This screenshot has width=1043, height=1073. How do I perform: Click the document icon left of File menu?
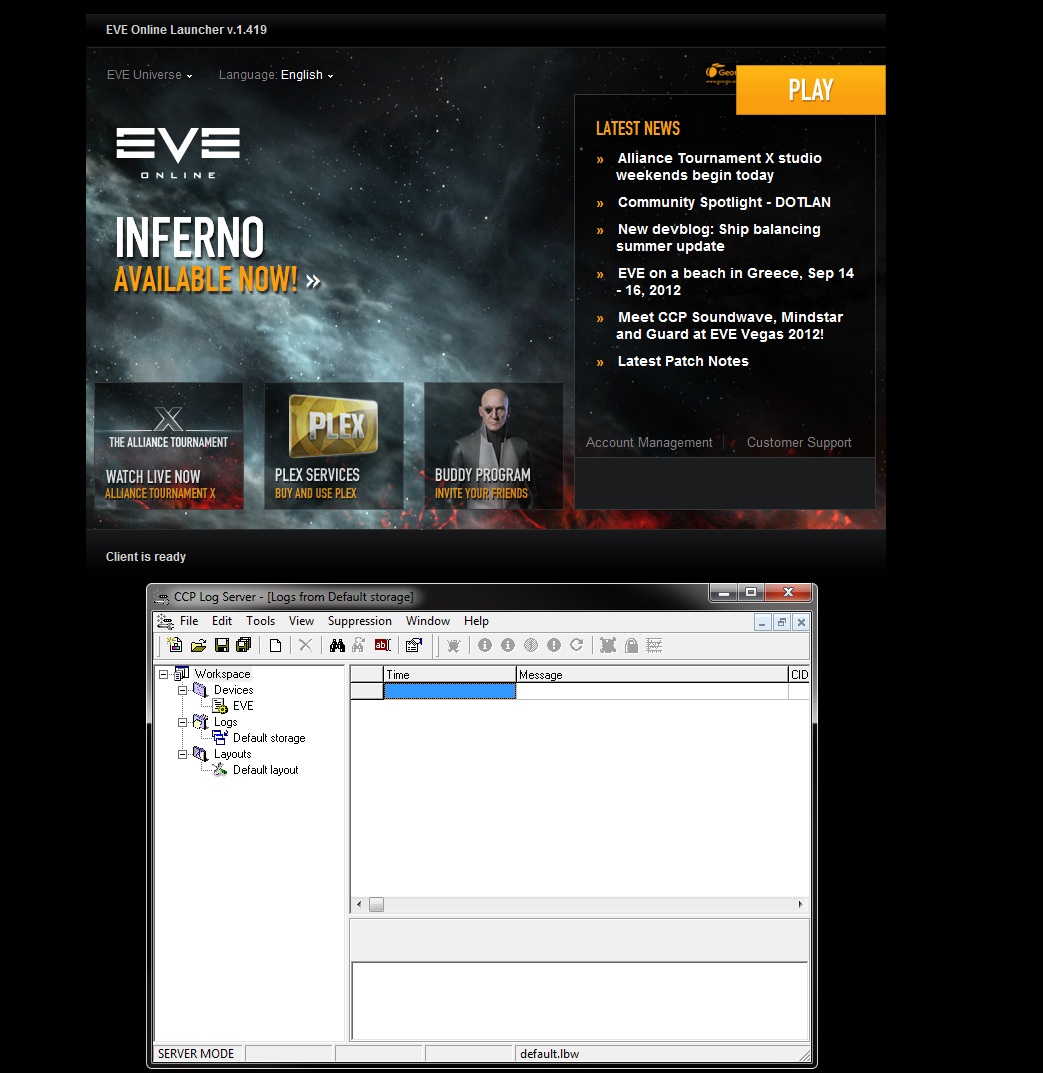(165, 621)
